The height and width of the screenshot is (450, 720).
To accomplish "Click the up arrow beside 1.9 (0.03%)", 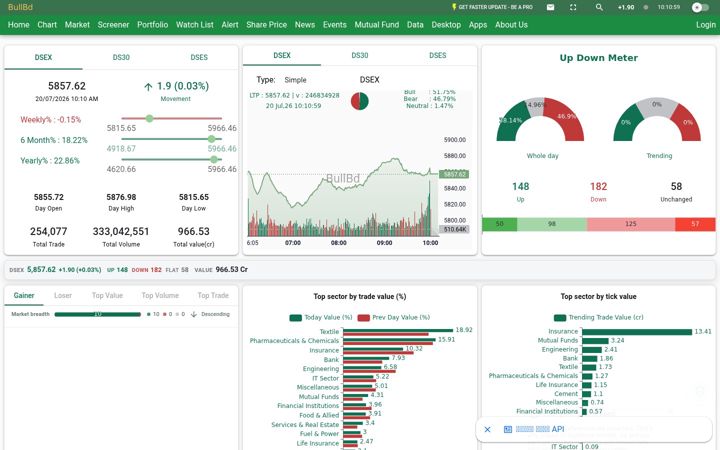I will 148,86.
